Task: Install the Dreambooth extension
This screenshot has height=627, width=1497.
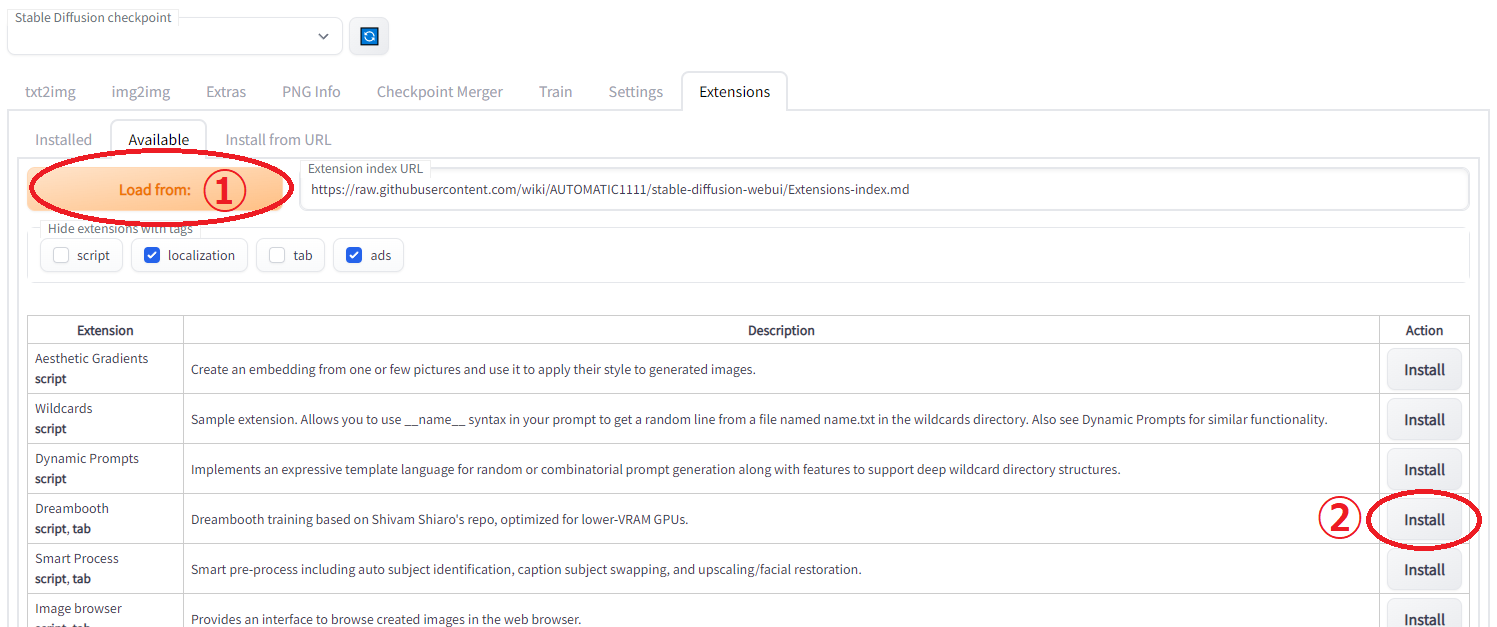Action: [1424, 520]
